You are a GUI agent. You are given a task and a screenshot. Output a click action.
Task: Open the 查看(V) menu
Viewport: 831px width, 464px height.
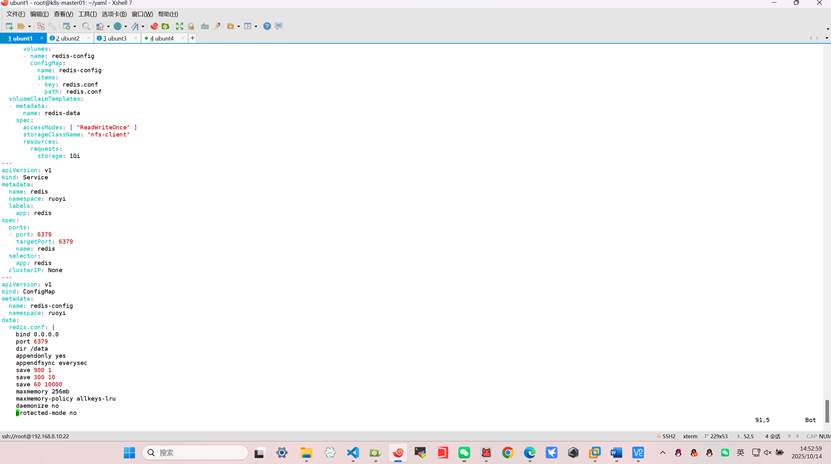63,14
